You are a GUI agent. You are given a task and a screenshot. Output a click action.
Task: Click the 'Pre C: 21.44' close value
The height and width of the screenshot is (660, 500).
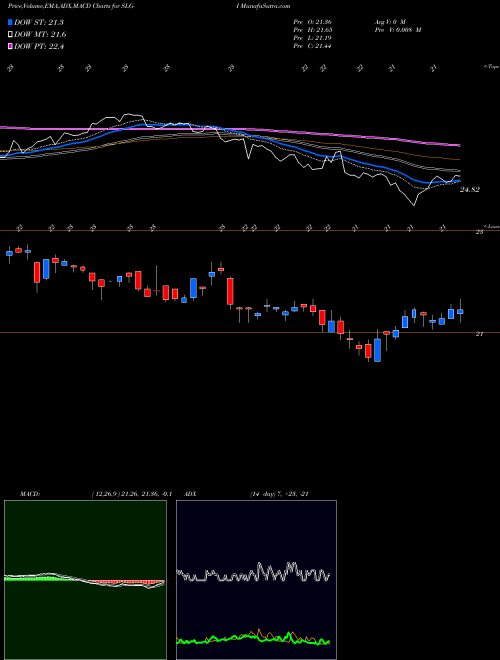pos(313,46)
